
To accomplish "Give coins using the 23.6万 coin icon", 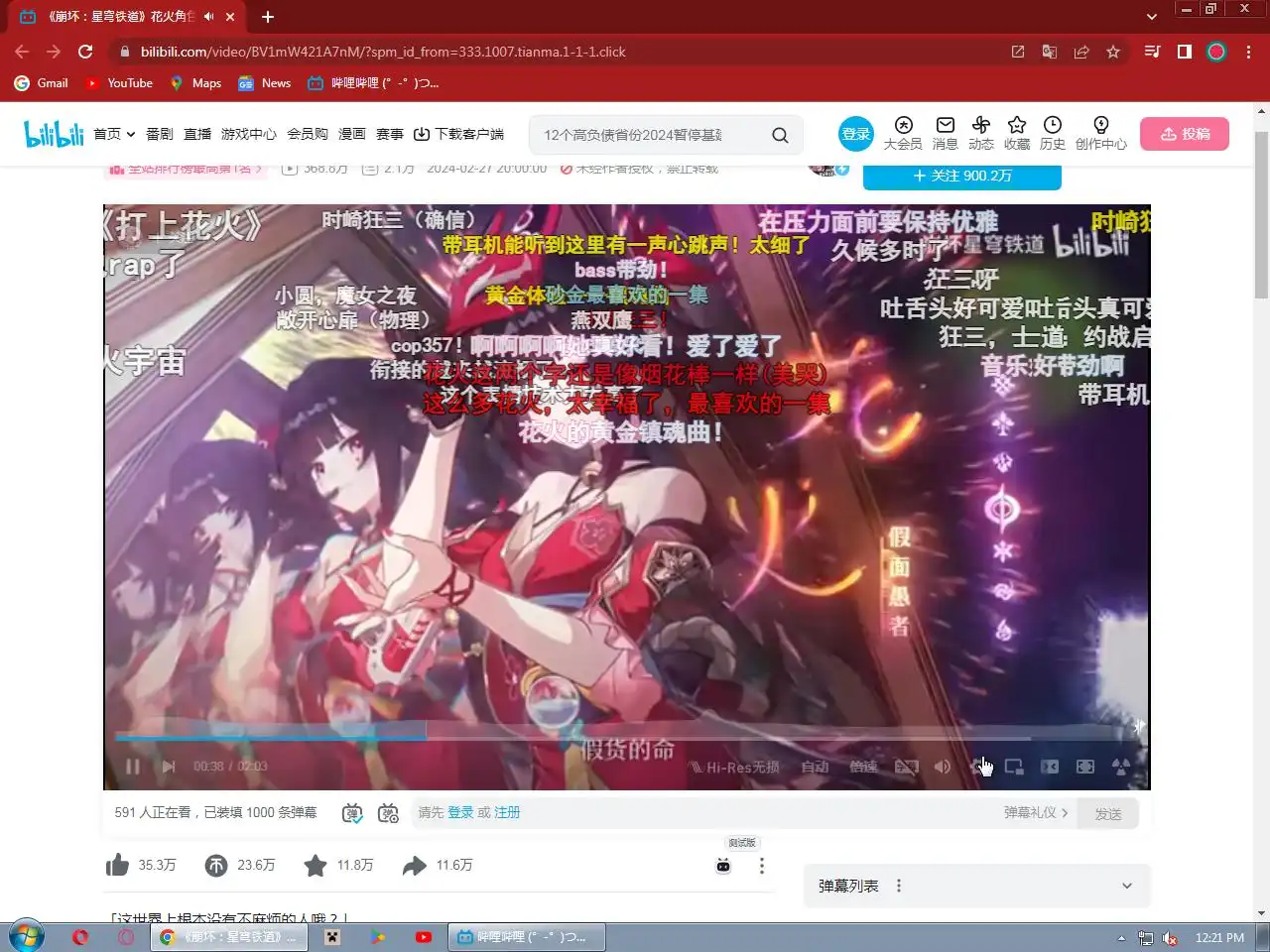I will point(216,865).
